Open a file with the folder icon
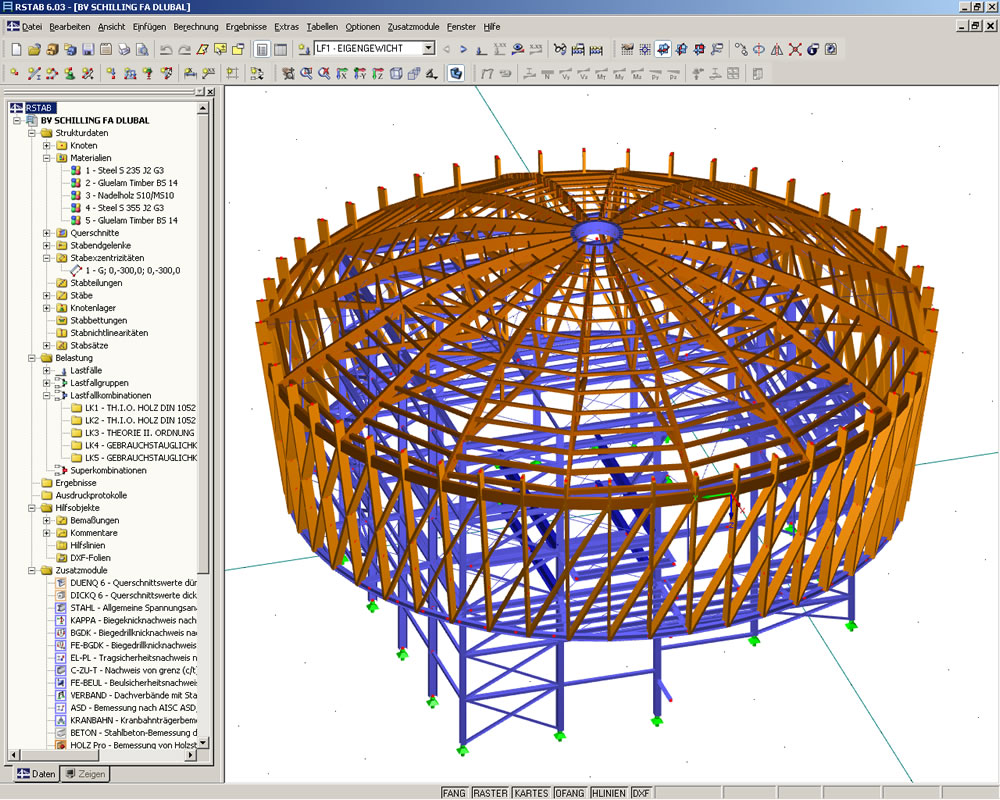This screenshot has height=800, width=1000. [34, 49]
